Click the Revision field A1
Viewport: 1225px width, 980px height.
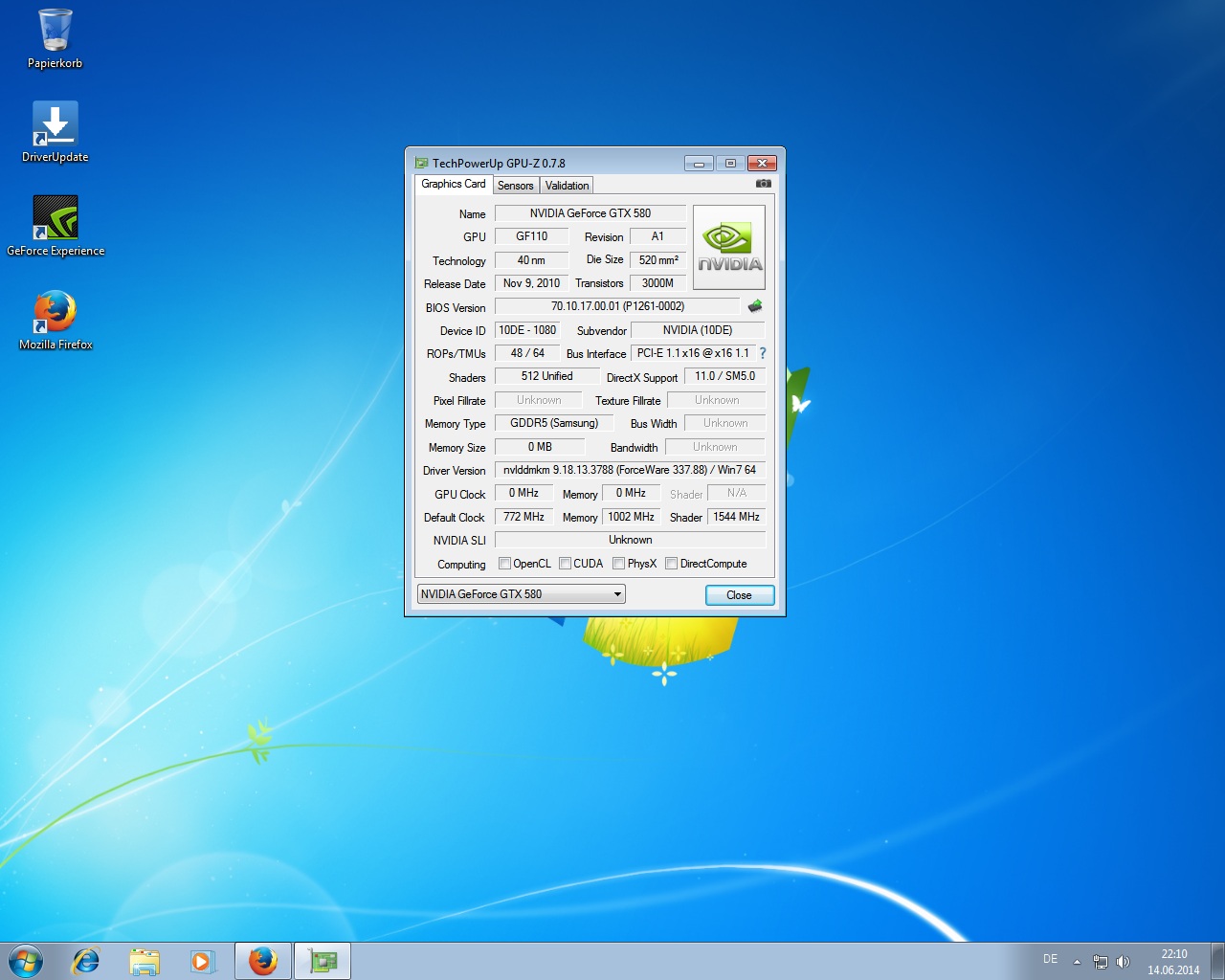(x=657, y=236)
